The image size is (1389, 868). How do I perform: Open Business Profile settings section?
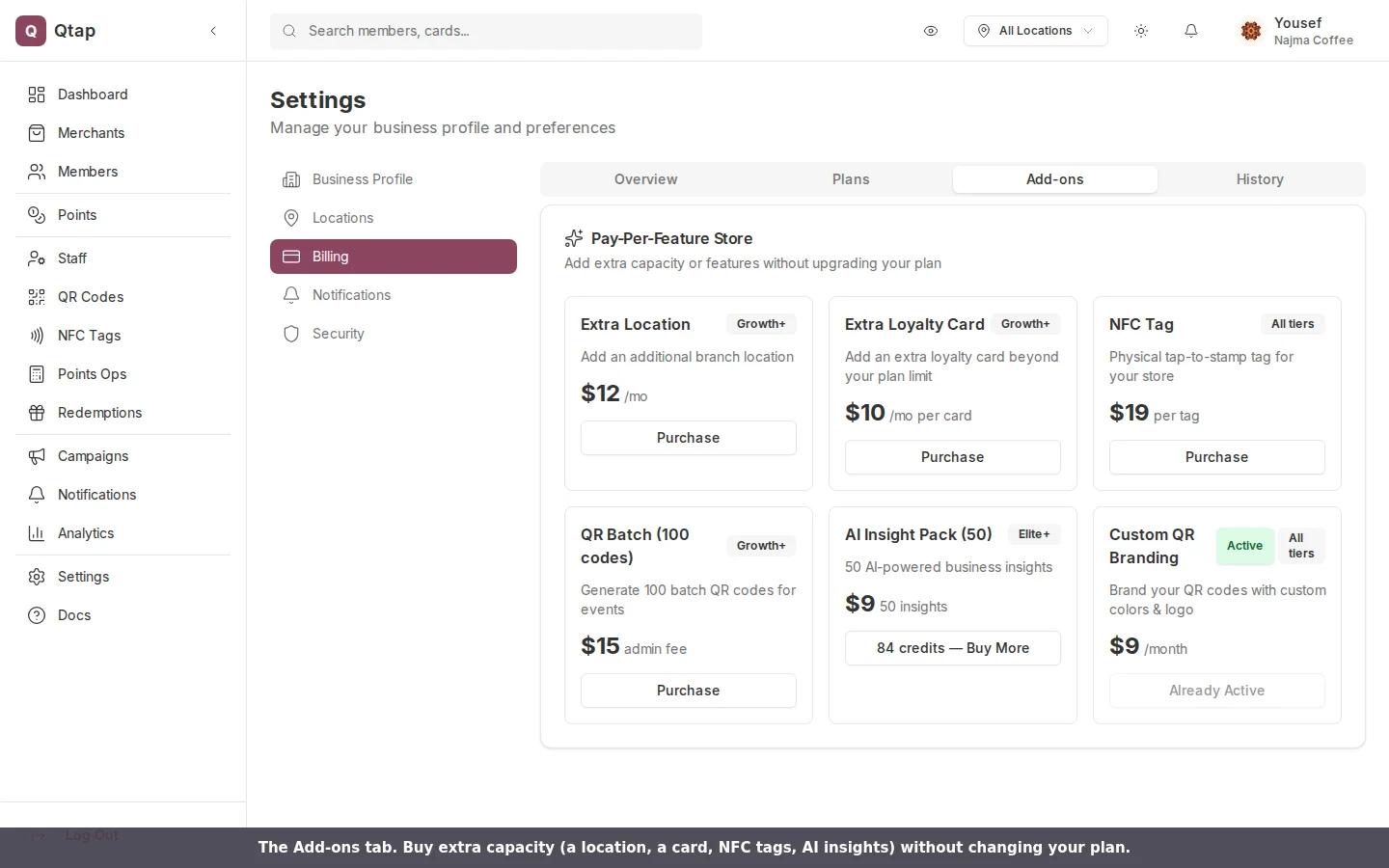394,179
